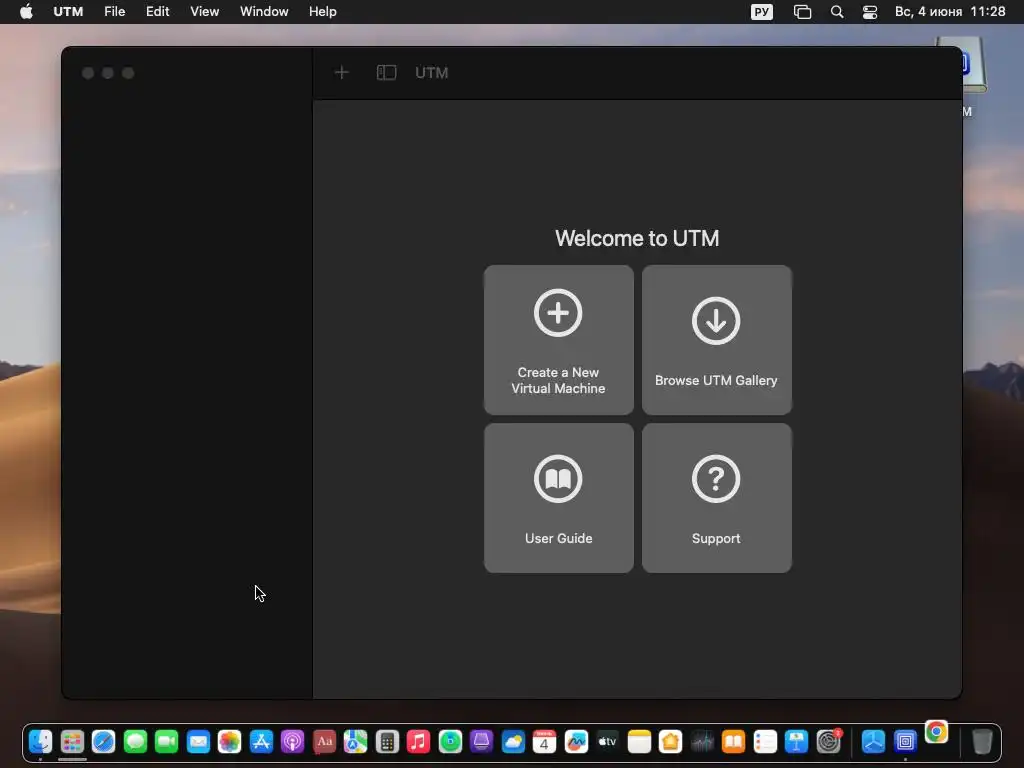Open Messages in the Dock

pyautogui.click(x=135, y=742)
